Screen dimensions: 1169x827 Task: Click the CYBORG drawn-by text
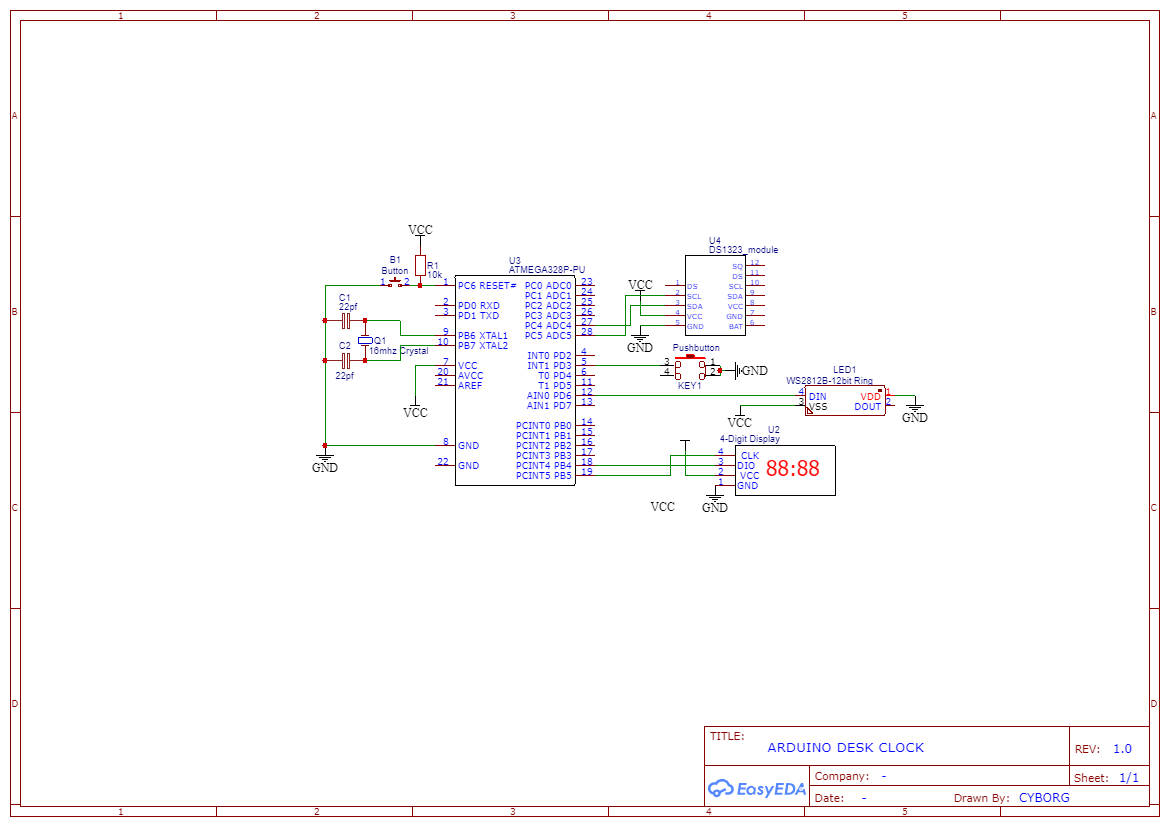click(x=1043, y=797)
